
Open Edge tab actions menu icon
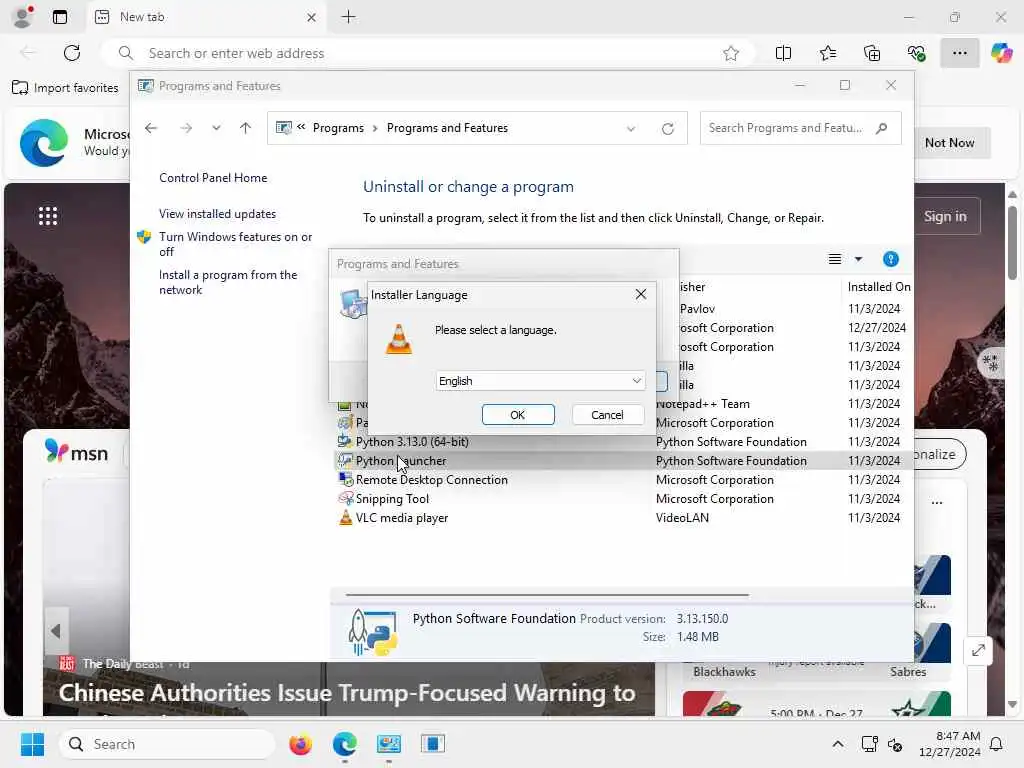pyautogui.click(x=59, y=17)
